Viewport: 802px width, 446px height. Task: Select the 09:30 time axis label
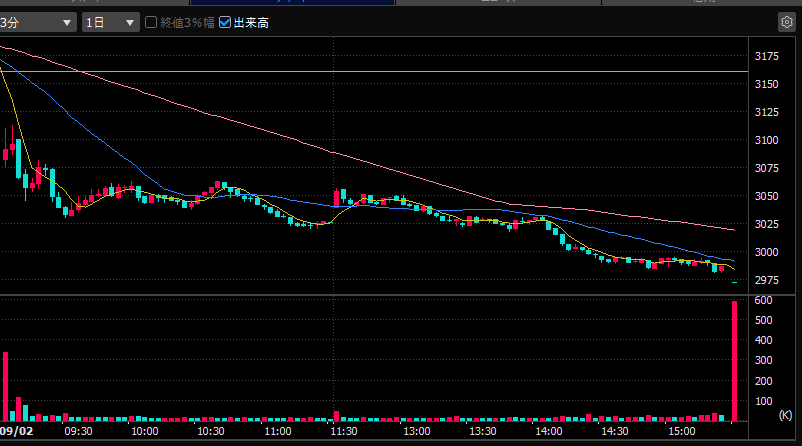tap(78, 431)
